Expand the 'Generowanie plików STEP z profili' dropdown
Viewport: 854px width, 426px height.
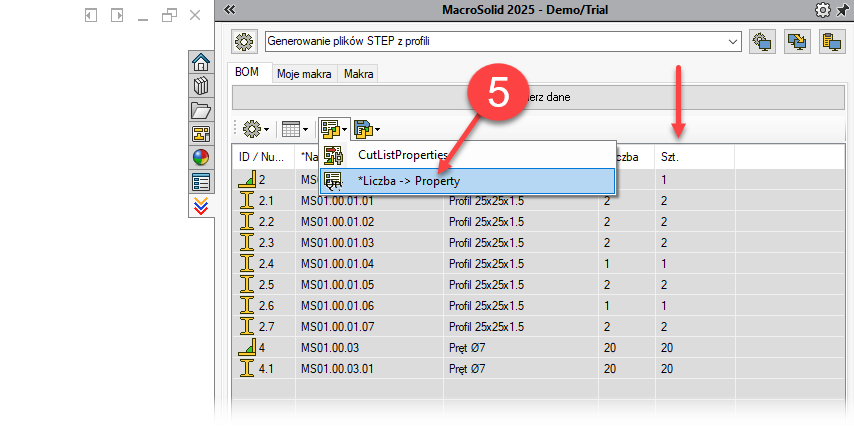(733, 41)
